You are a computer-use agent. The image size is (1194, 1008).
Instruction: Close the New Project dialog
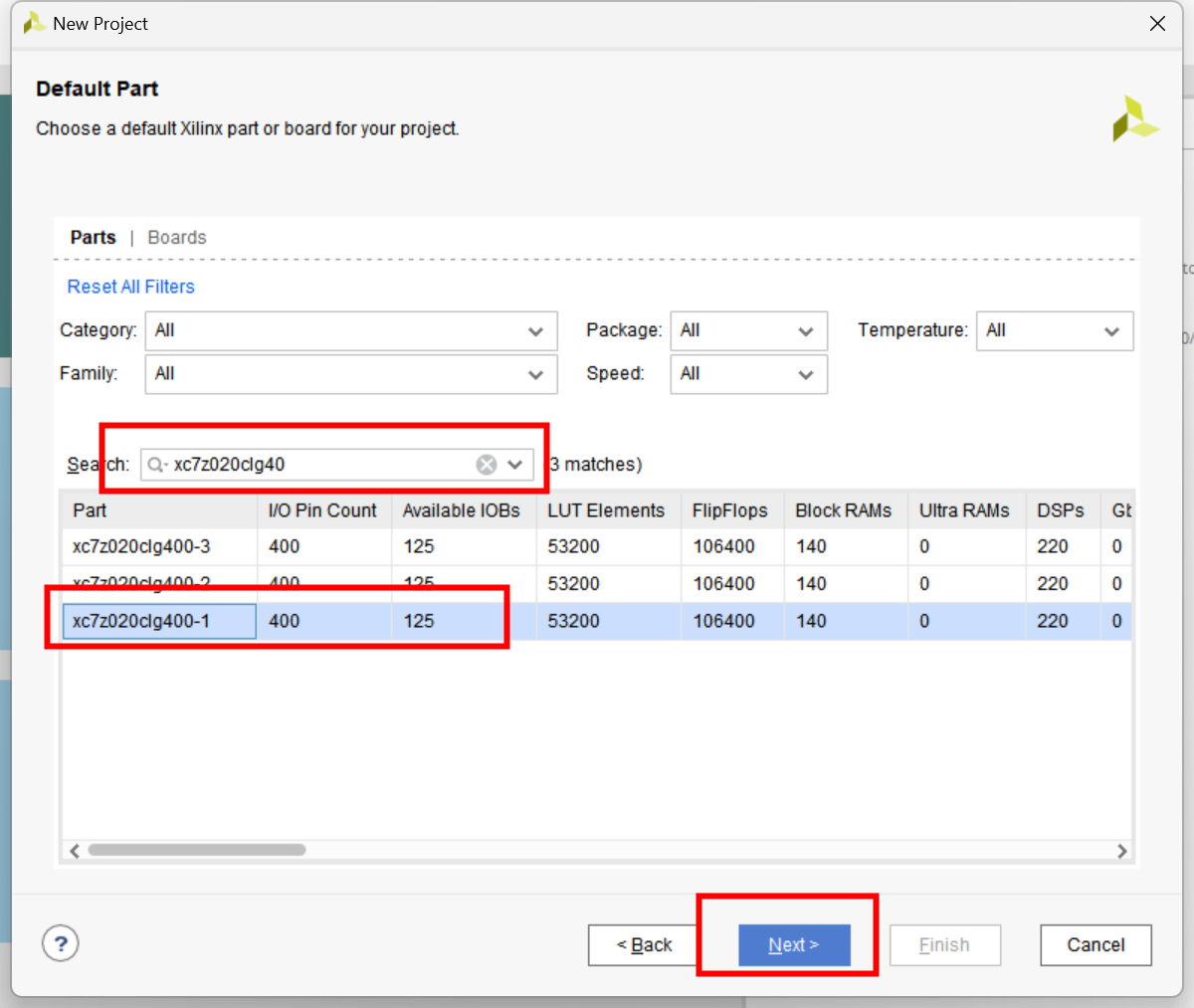point(1157,24)
